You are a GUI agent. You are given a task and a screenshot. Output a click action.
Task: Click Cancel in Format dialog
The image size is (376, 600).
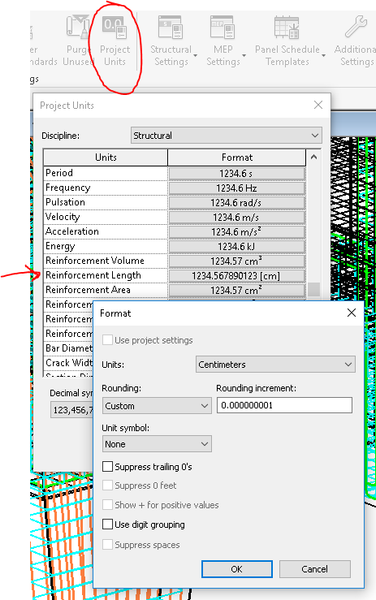click(x=315, y=569)
